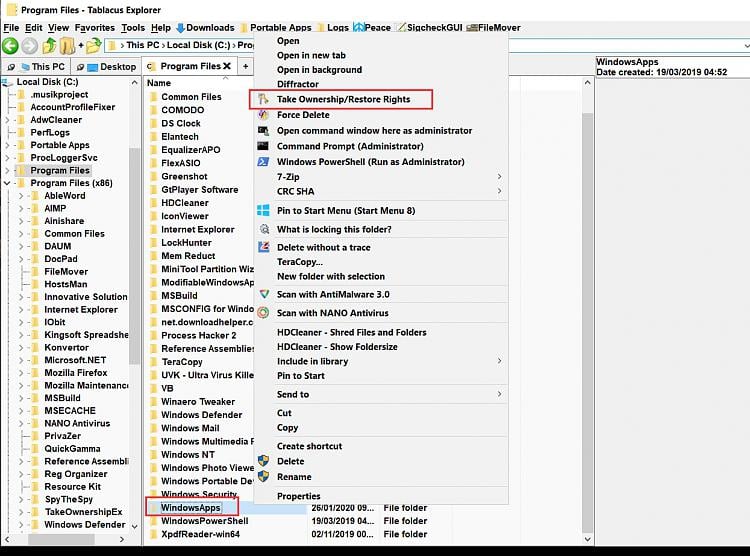Open the address bar dropdown arrow
This screenshot has width=750, height=556.
pyautogui.click(x=746, y=45)
